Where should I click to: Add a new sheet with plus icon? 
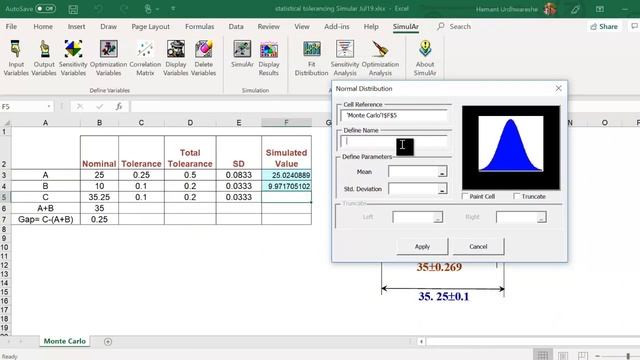coord(108,342)
